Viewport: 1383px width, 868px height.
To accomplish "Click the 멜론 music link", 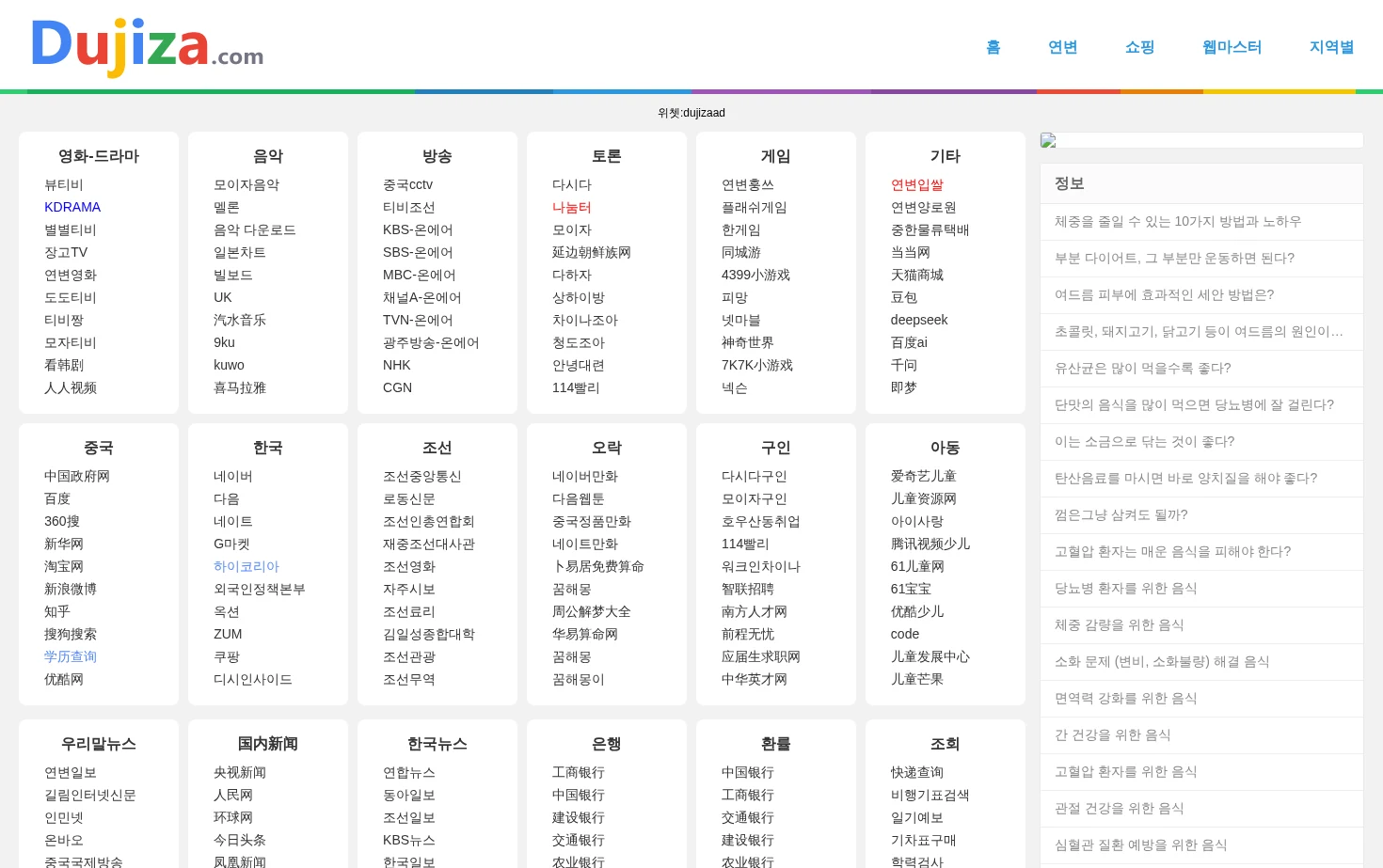I will coord(227,207).
